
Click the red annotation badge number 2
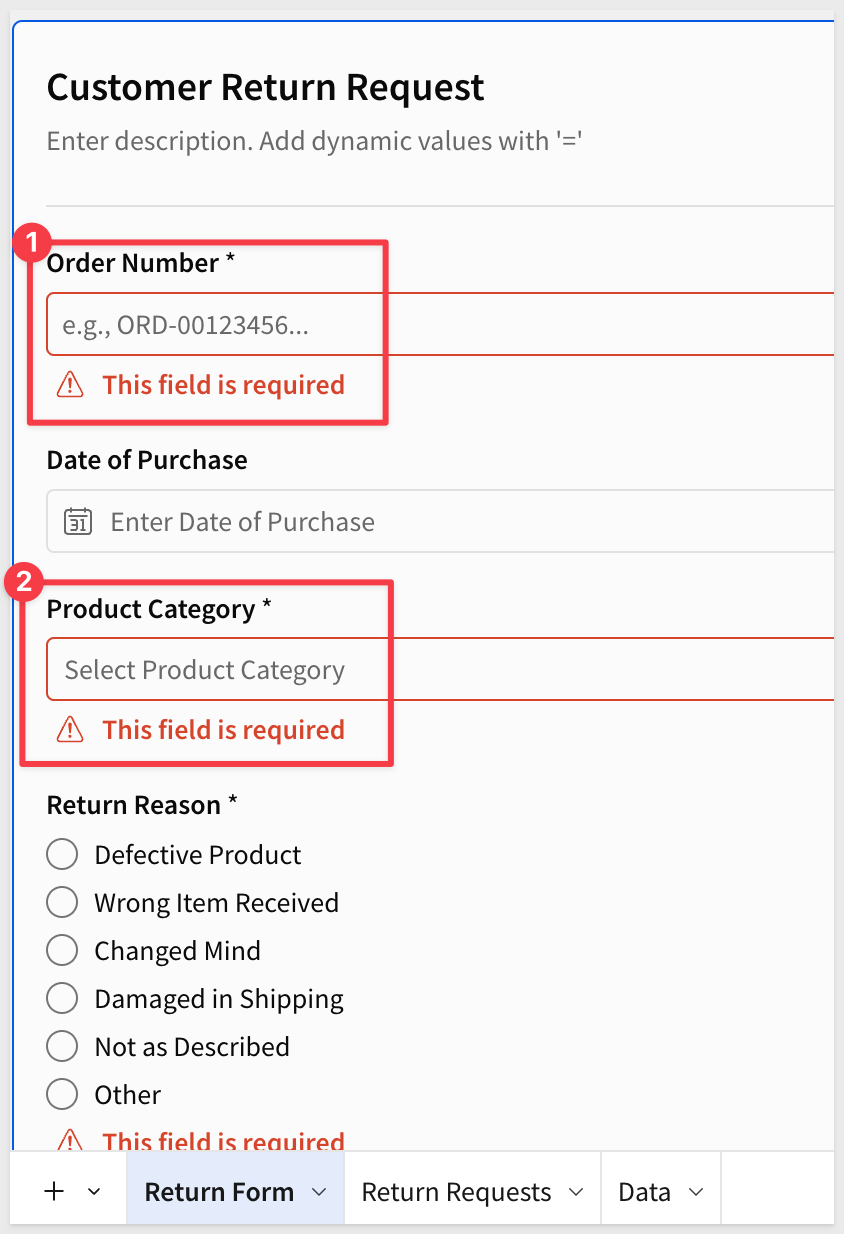(26, 584)
